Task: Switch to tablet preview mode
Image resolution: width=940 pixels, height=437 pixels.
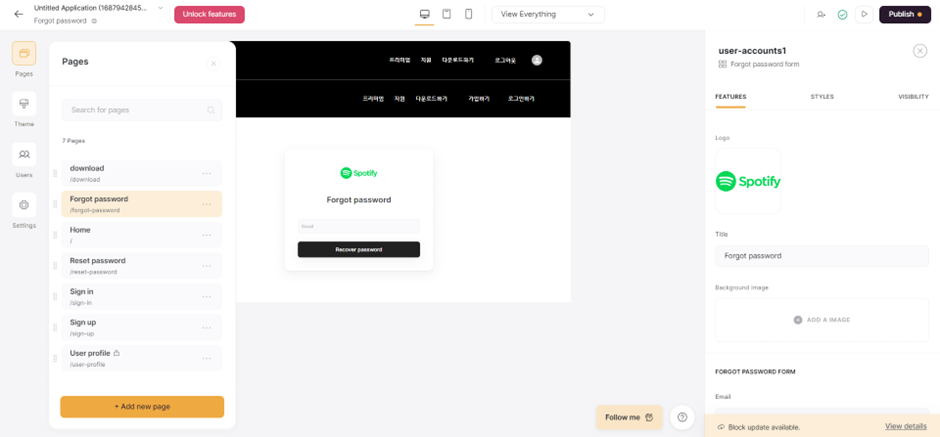Action: [x=447, y=14]
